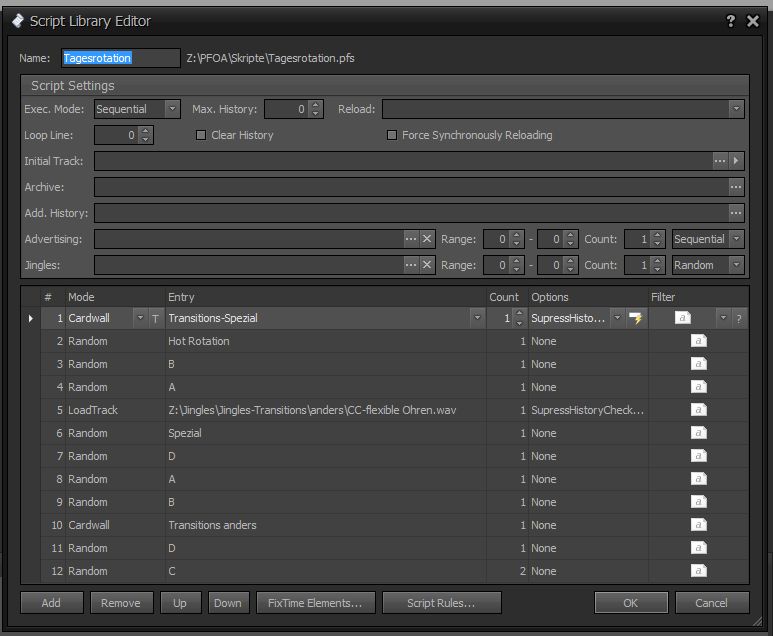Open Advertising Sequential mode dropdown

tap(737, 239)
